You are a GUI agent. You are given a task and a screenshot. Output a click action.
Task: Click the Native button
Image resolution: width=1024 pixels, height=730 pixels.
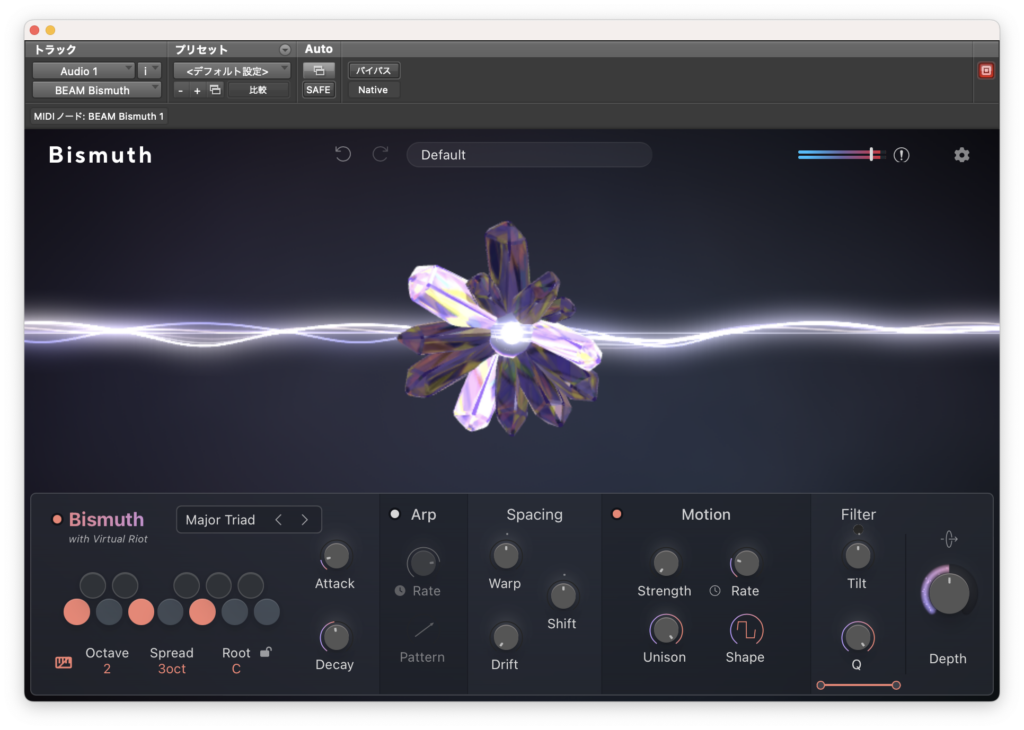coord(373,89)
